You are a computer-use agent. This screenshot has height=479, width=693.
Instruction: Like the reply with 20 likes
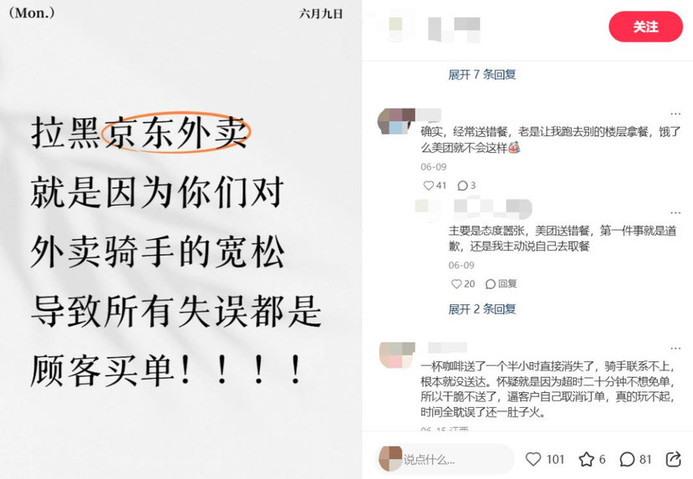[x=456, y=284]
